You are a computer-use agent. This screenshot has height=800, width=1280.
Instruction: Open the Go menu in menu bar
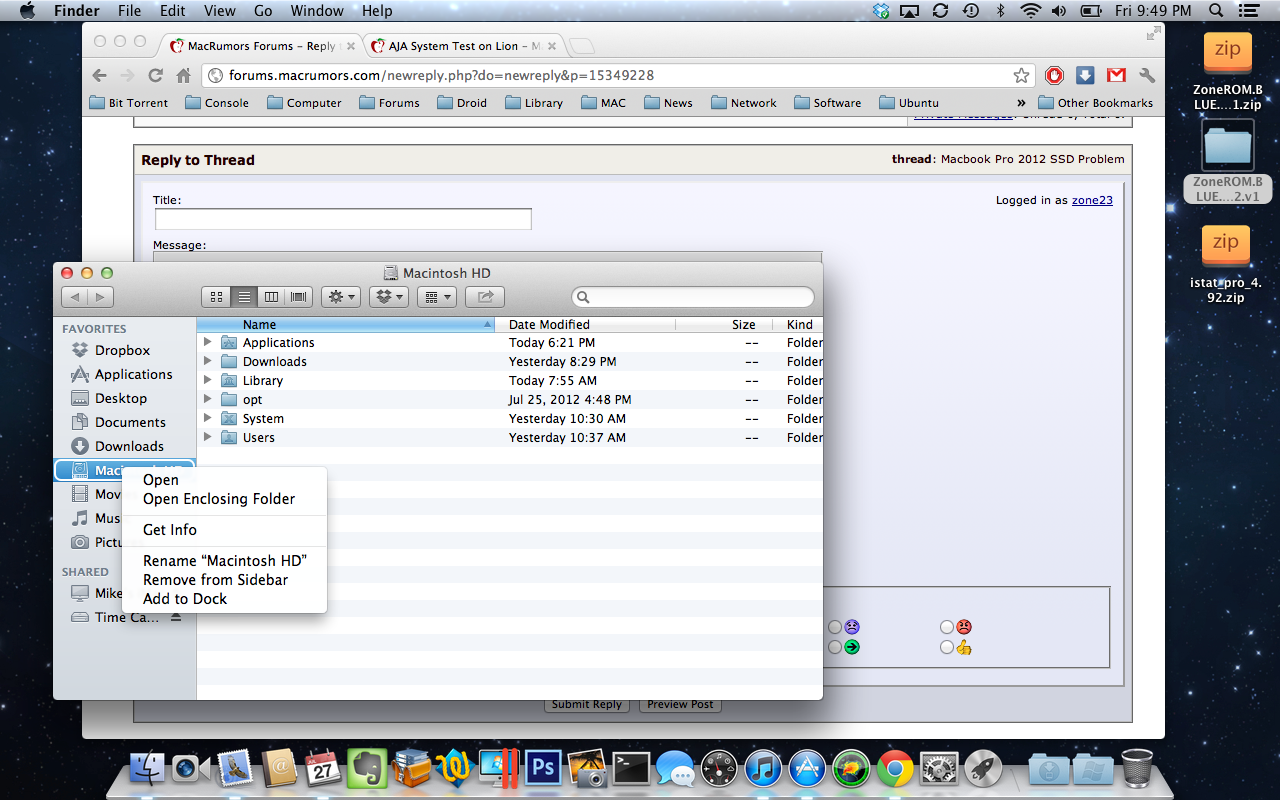pyautogui.click(x=263, y=11)
